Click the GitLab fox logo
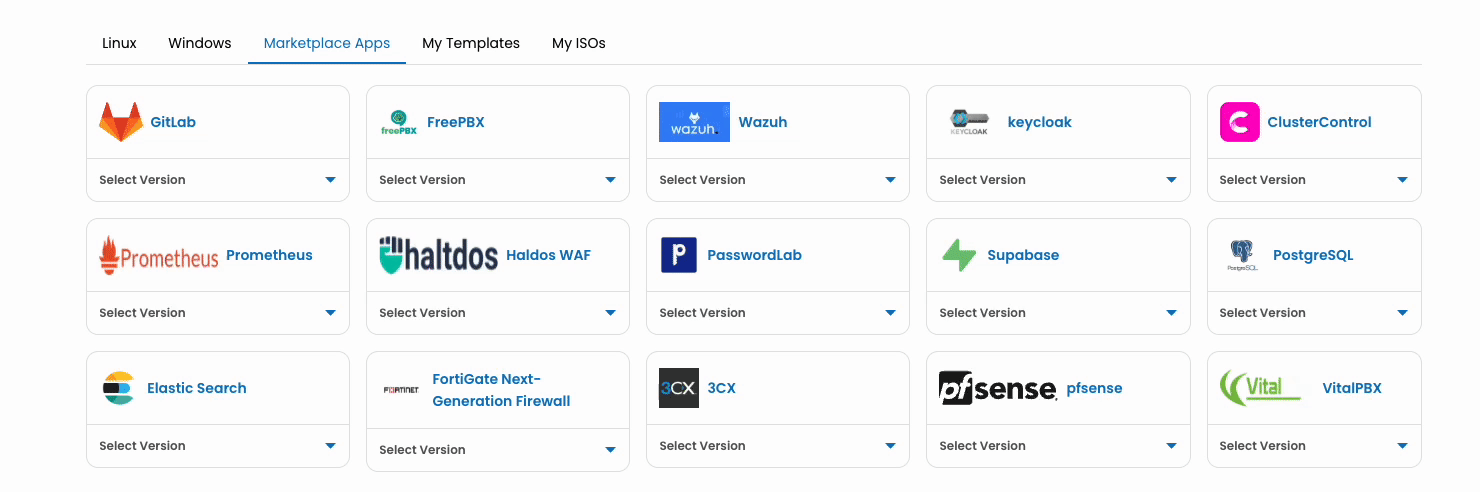This screenshot has width=1480, height=492. [120, 122]
